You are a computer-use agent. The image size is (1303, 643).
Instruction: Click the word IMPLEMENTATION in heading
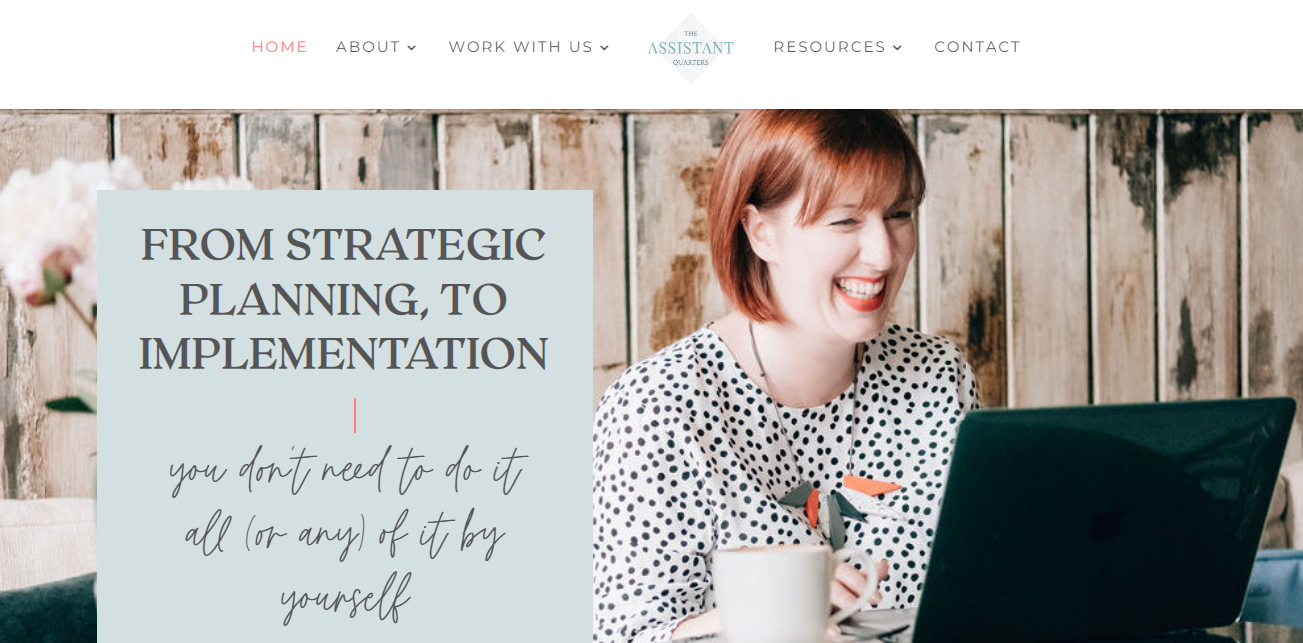343,354
